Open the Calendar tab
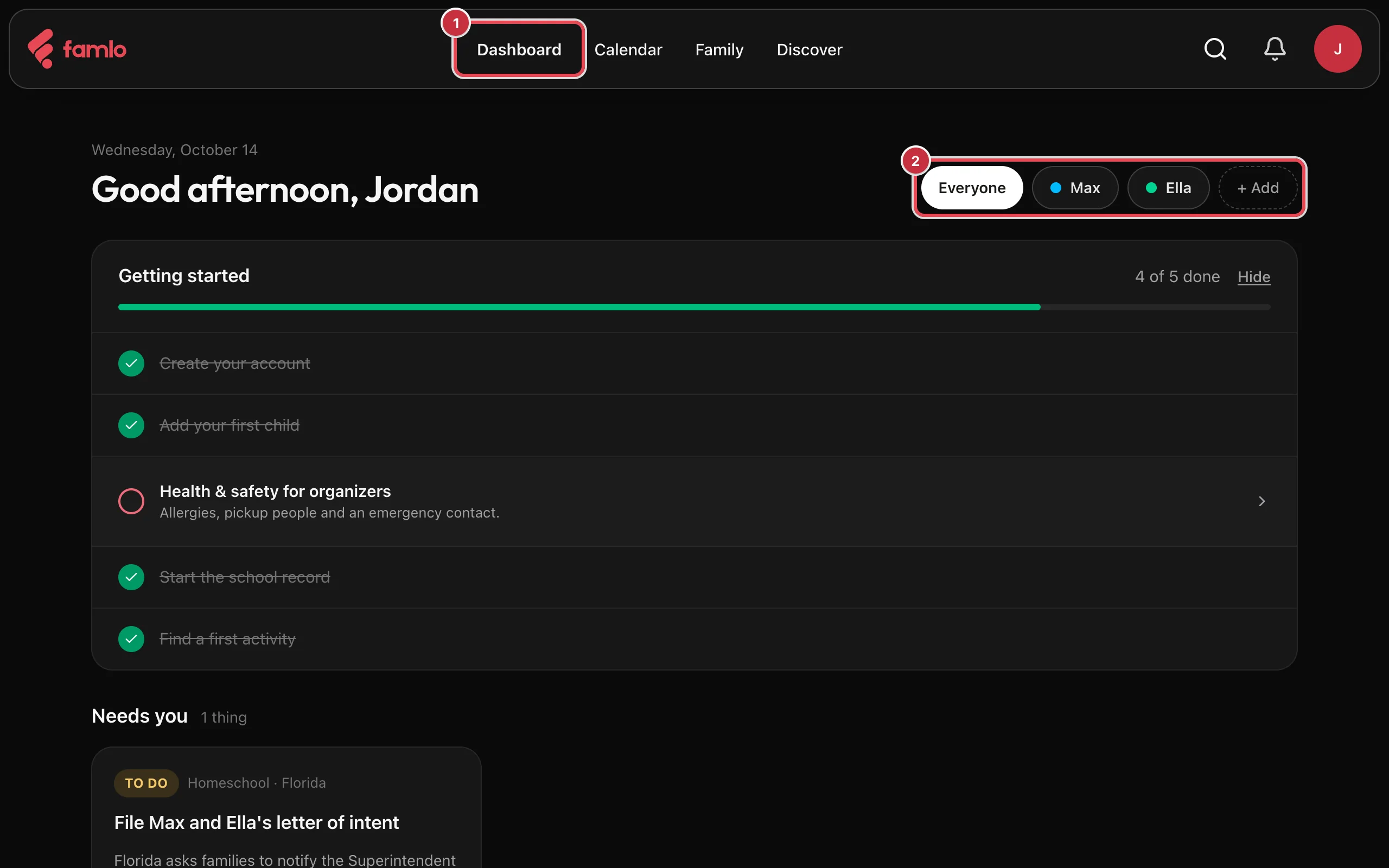Viewport: 1389px width, 868px height. [628, 49]
